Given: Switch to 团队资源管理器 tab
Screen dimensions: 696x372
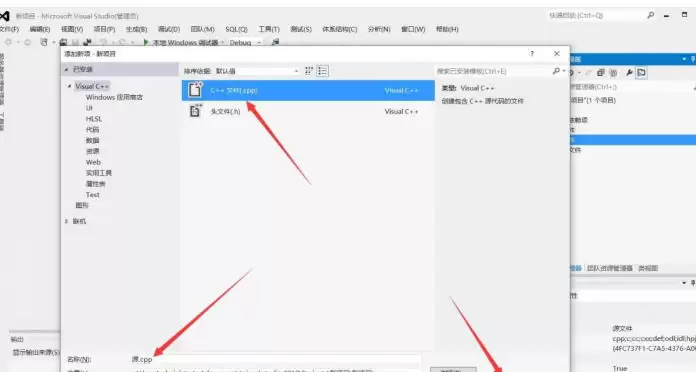Looking at the screenshot, I should point(610,269).
